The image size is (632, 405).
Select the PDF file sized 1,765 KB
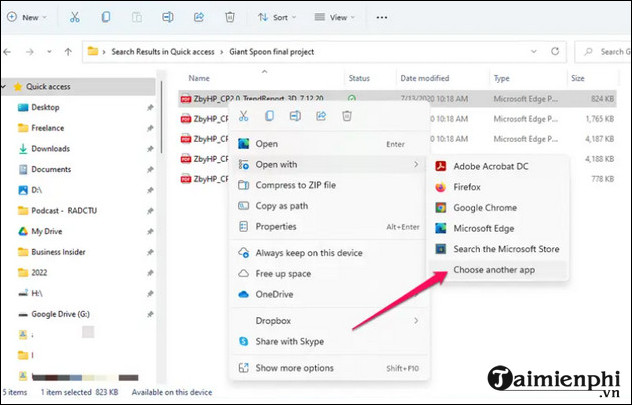(x=397, y=119)
